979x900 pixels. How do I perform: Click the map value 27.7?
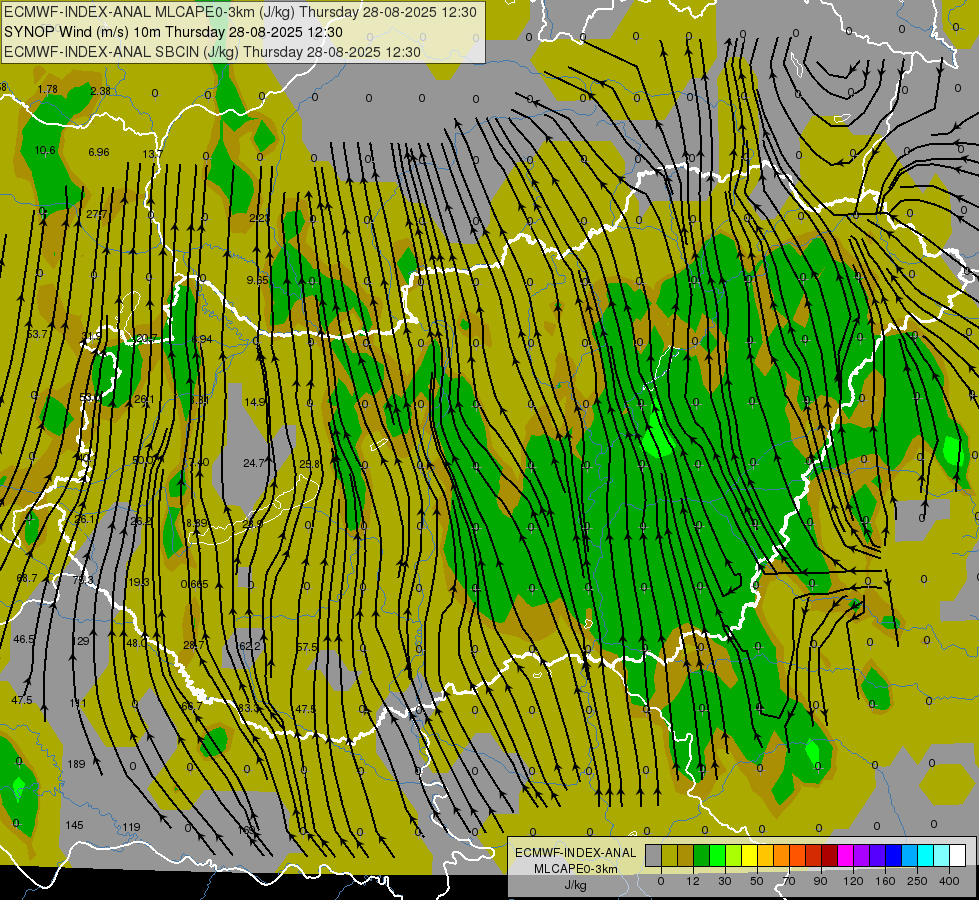point(96,214)
